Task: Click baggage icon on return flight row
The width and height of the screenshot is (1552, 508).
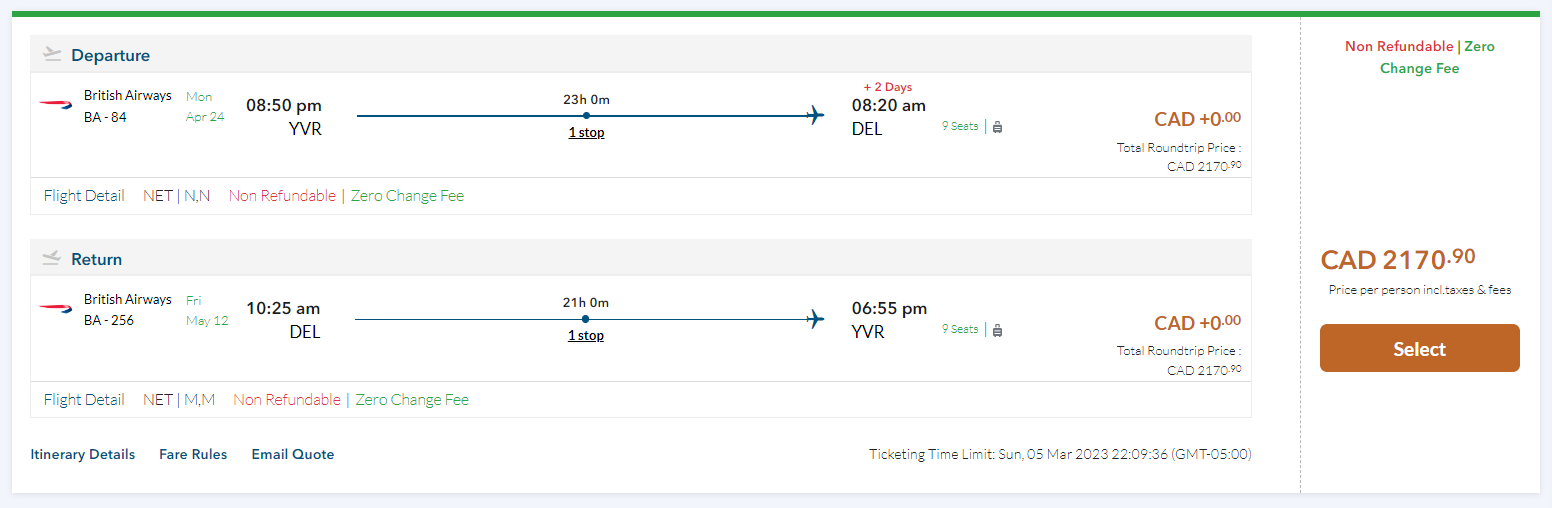Action: tap(997, 330)
